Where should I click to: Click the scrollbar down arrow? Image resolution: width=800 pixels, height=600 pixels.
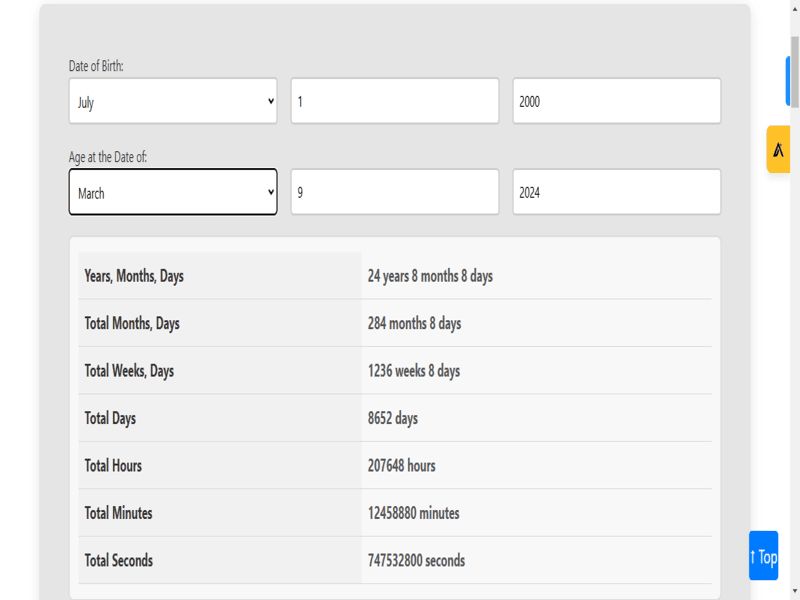(795, 593)
